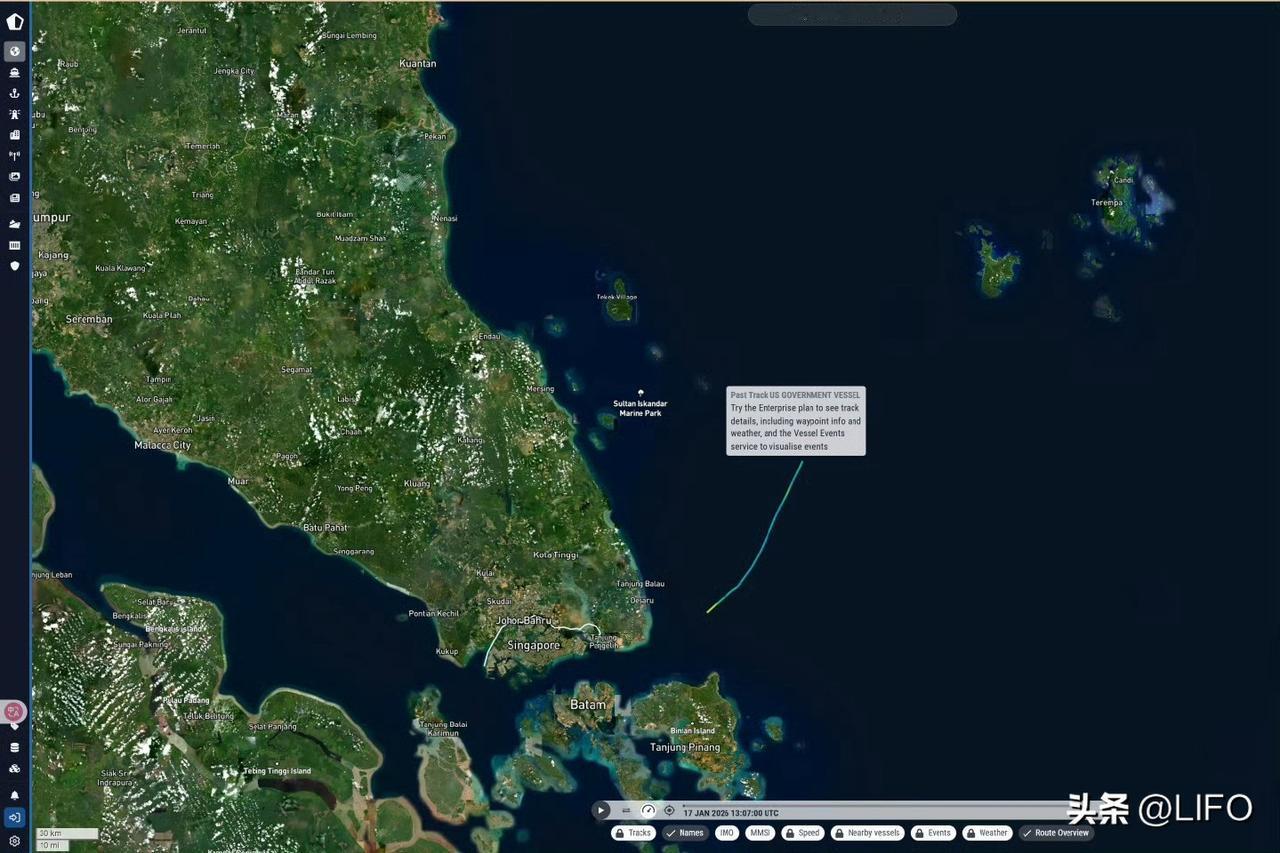Click the center-on-vessel target icon

[x=669, y=811]
